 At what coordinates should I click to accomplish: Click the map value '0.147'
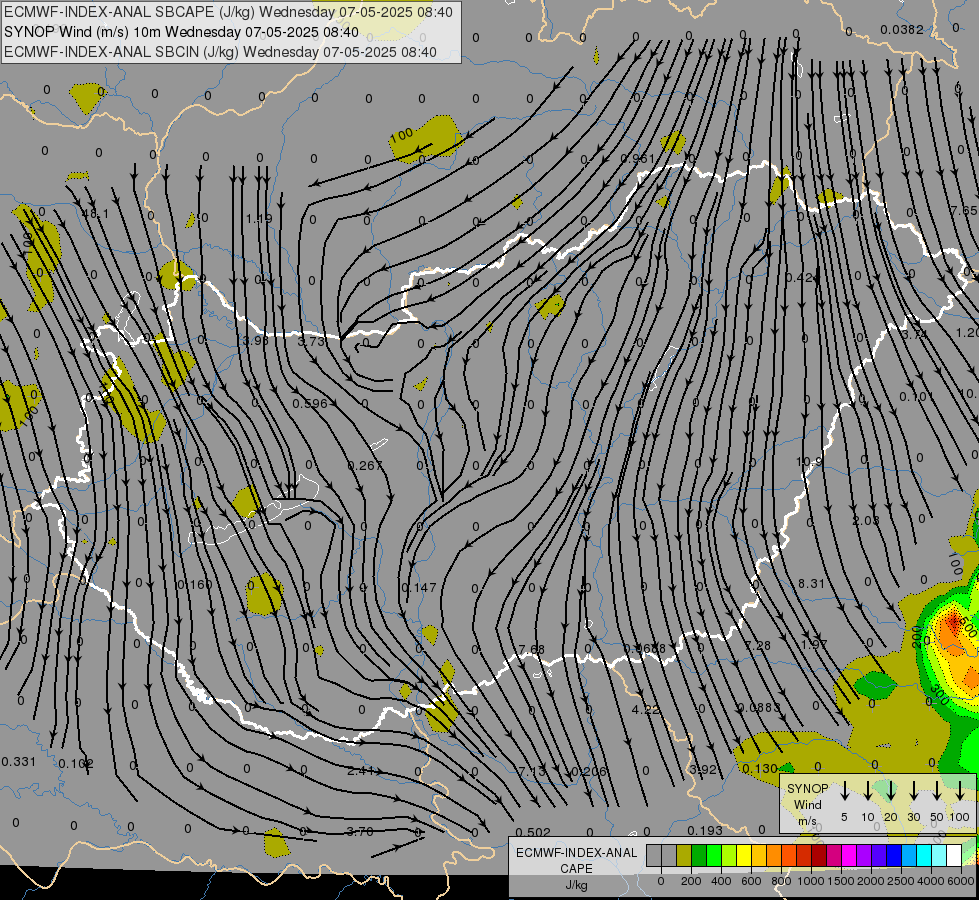[418, 587]
